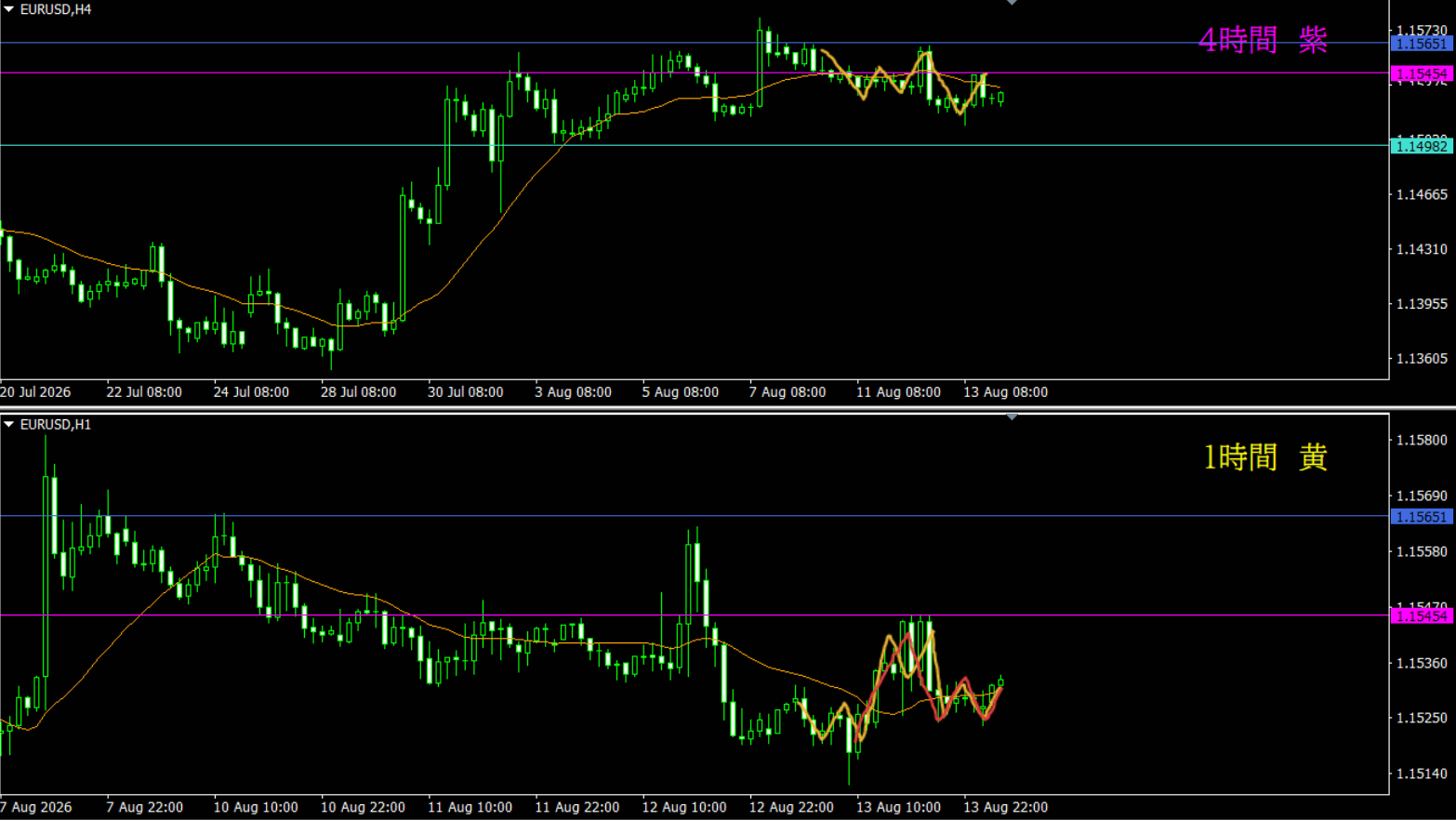Click the '13 Aug 22:00' time label
The image size is (1456, 820).
pos(1005,807)
